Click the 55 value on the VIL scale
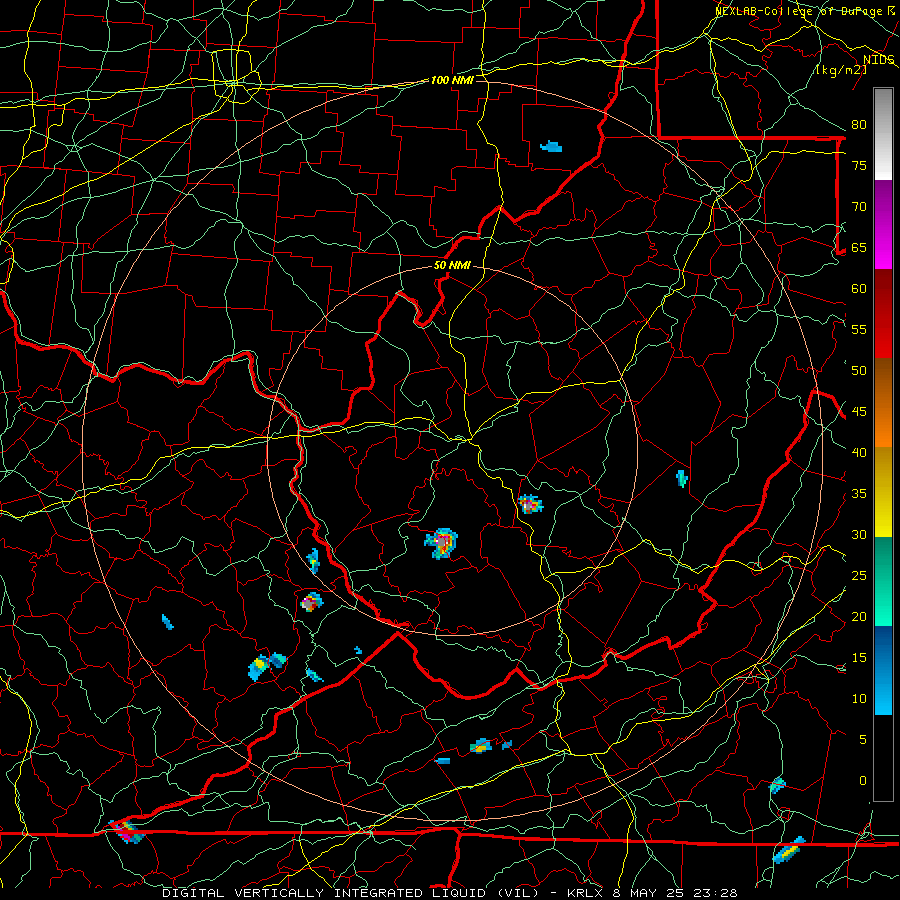The height and width of the screenshot is (900, 900). click(x=859, y=329)
